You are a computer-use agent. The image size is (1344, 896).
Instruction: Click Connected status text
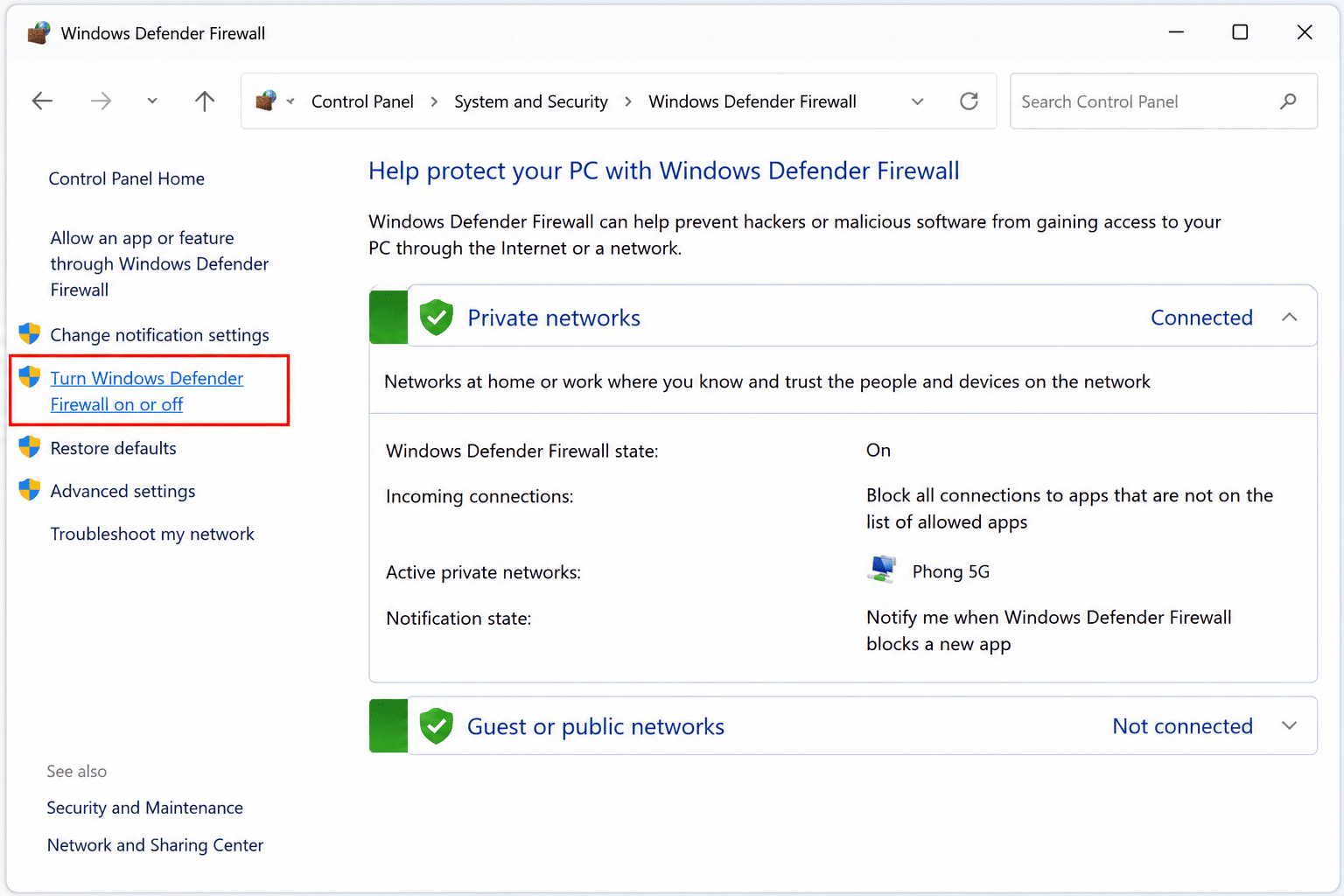click(1201, 318)
